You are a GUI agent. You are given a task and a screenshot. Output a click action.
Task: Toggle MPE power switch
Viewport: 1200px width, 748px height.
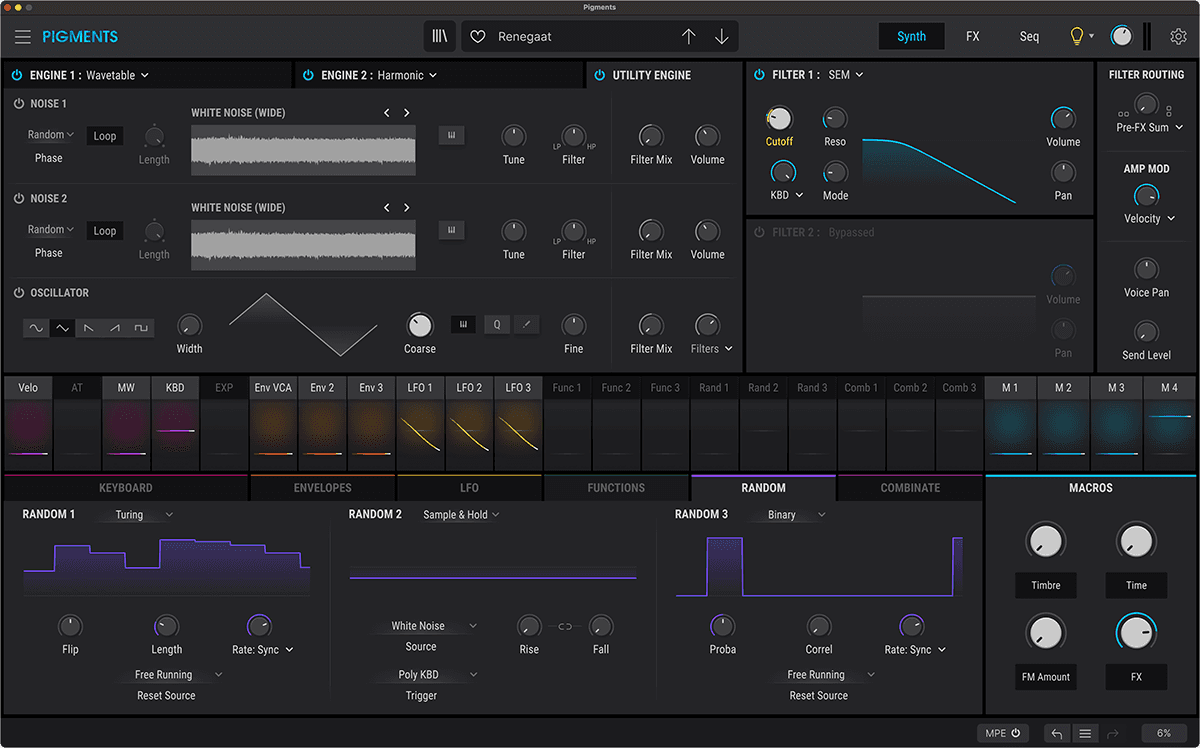tap(1001, 733)
